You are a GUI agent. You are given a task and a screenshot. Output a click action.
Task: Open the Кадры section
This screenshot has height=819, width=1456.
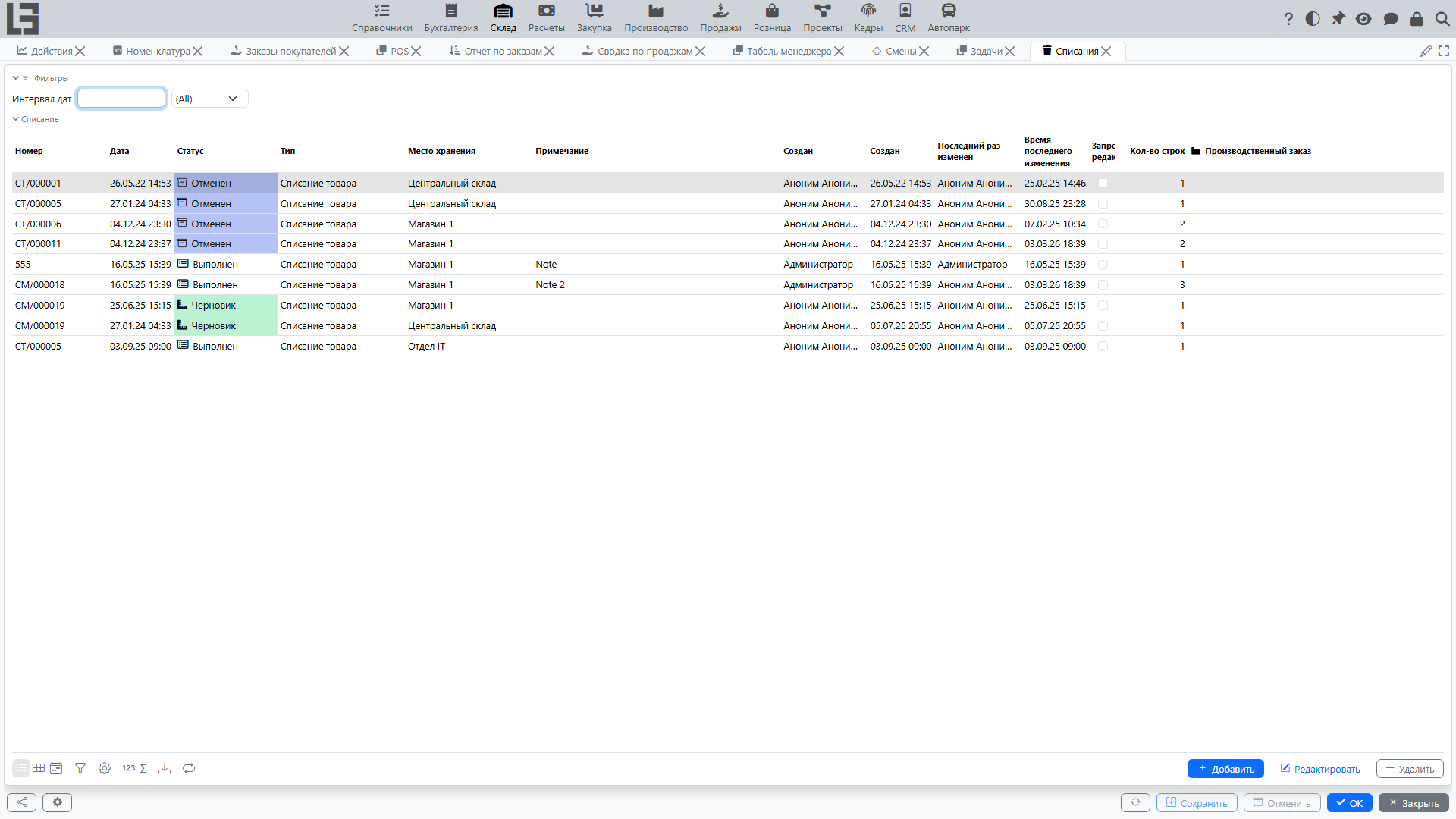tap(868, 18)
